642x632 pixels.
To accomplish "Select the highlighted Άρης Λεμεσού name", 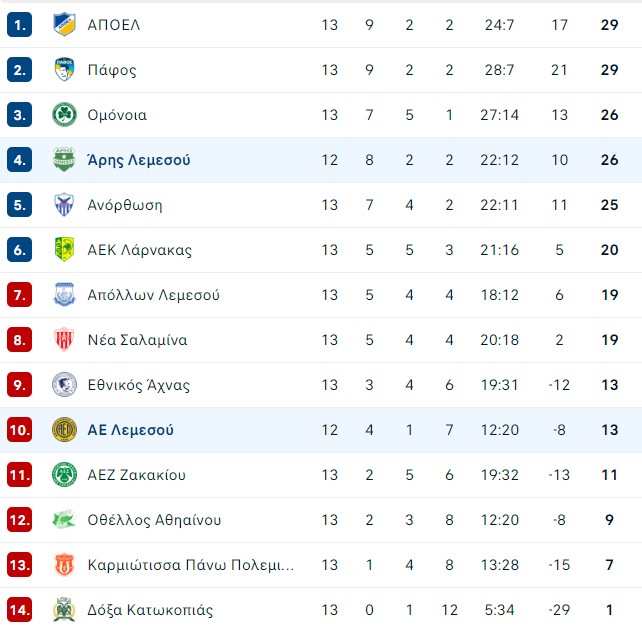I will [x=139, y=160].
